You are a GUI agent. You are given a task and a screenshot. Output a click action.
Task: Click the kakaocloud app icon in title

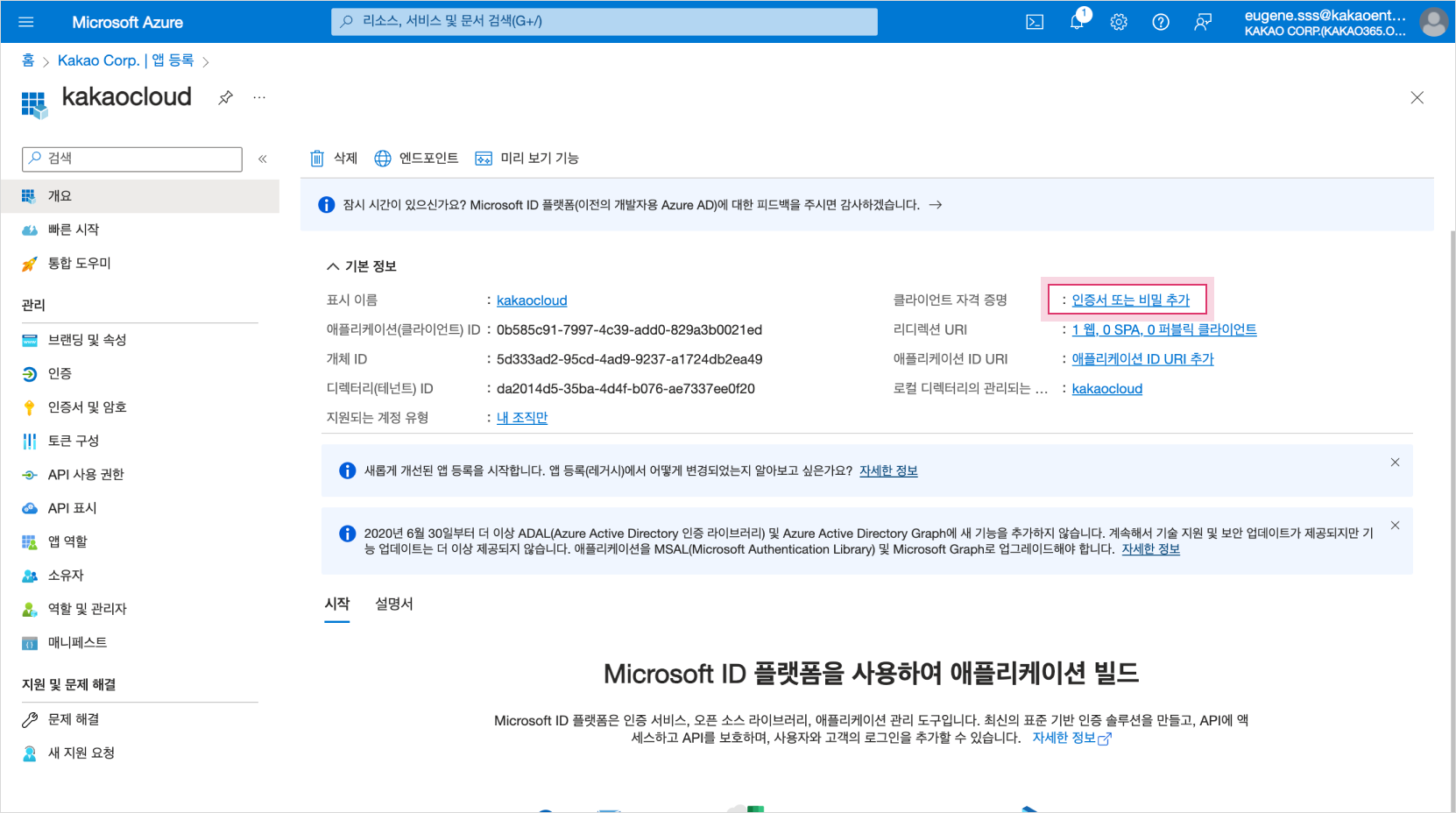pyautogui.click(x=34, y=104)
